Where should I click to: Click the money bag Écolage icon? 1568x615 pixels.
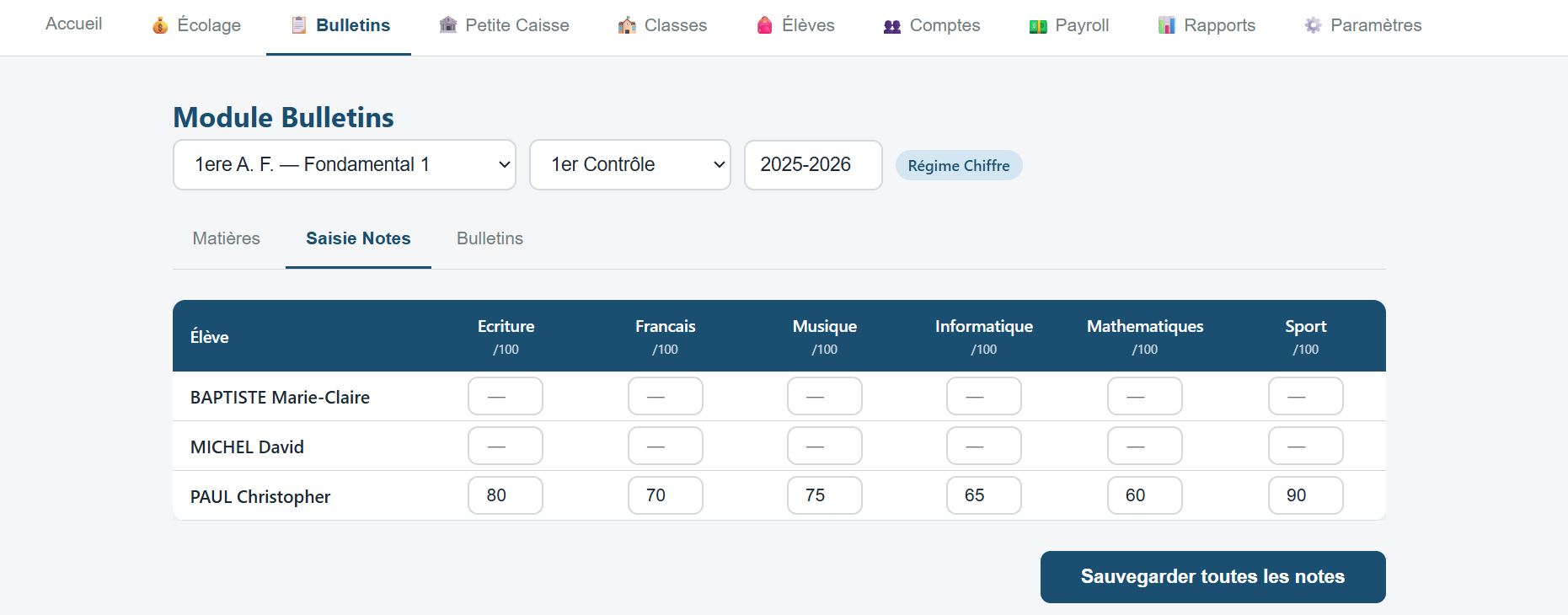click(160, 25)
